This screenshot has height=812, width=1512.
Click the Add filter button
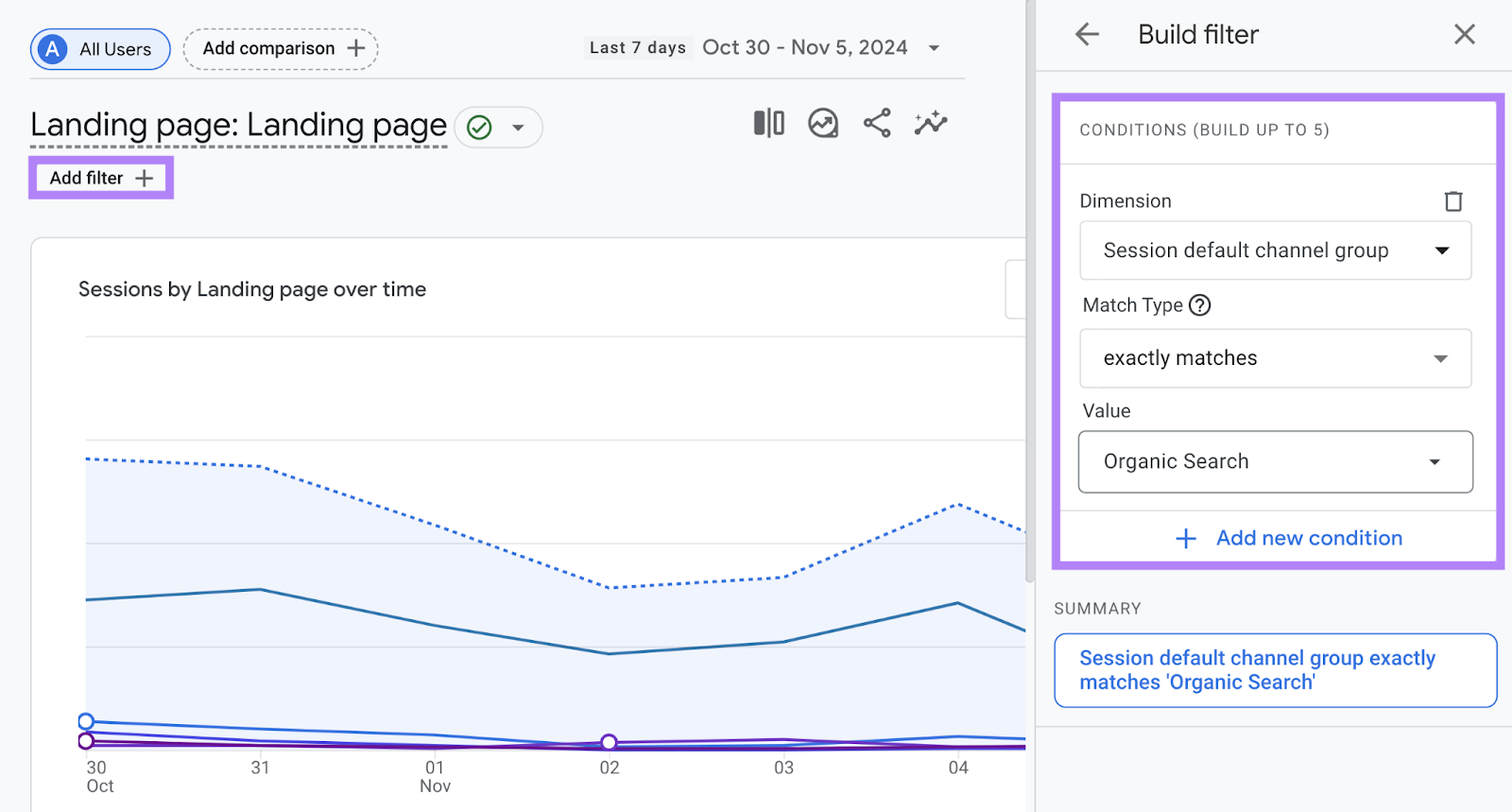coord(101,178)
